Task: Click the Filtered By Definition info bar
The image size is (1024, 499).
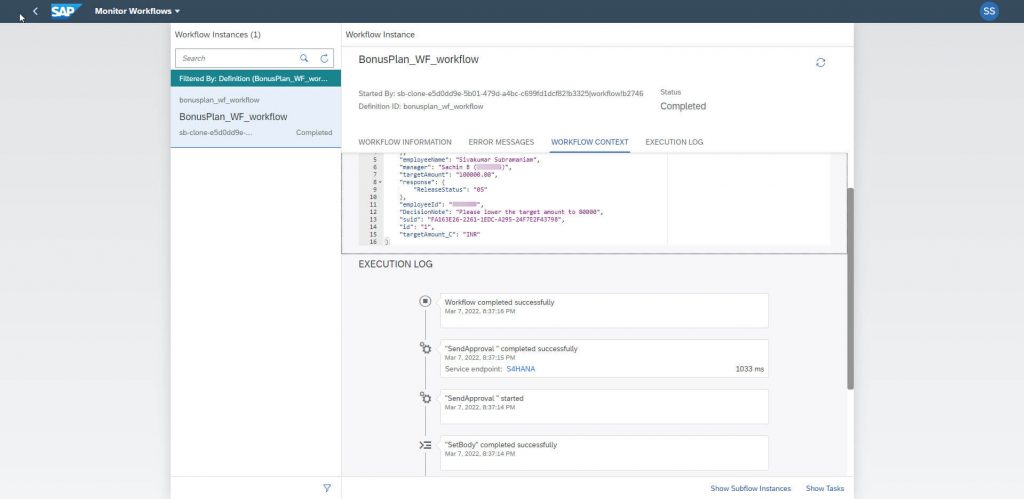Action: pos(255,78)
